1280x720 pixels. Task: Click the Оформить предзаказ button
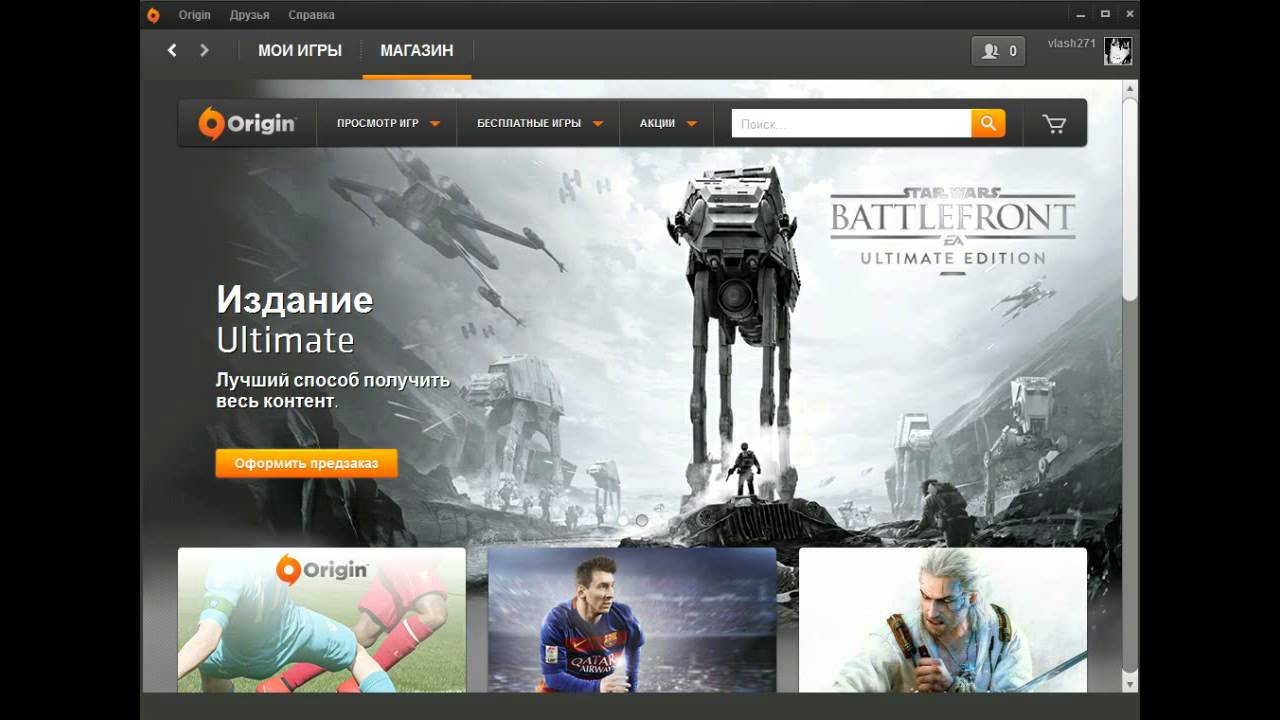(x=306, y=463)
